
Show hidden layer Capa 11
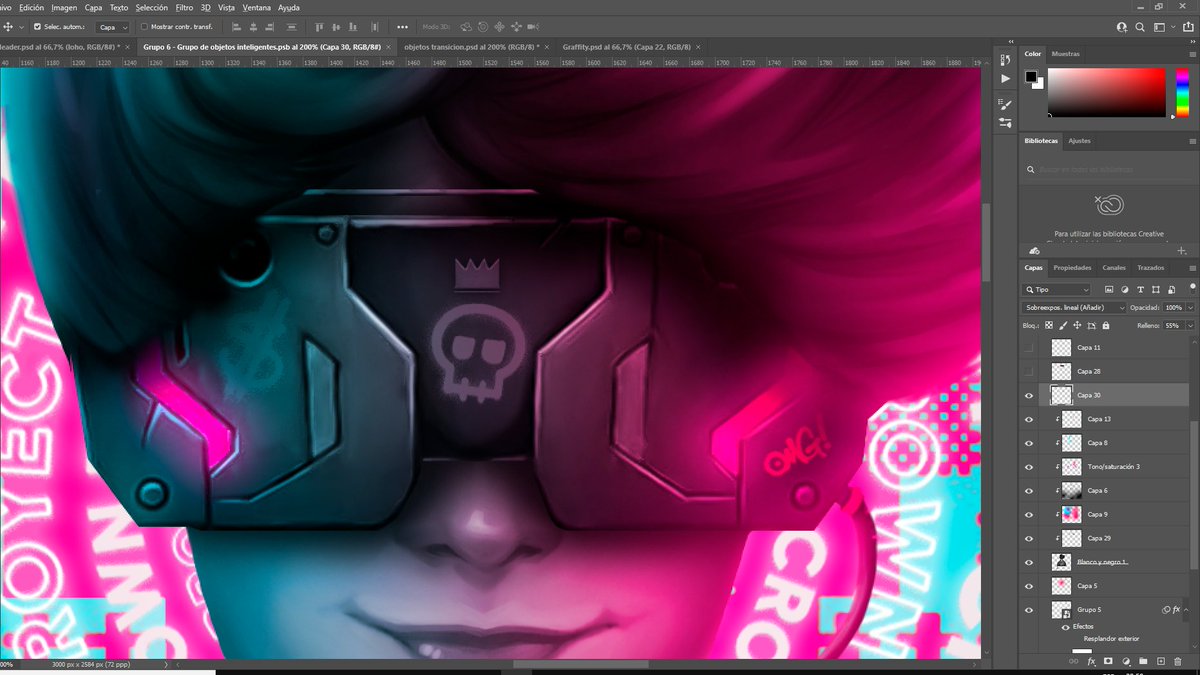1029,348
